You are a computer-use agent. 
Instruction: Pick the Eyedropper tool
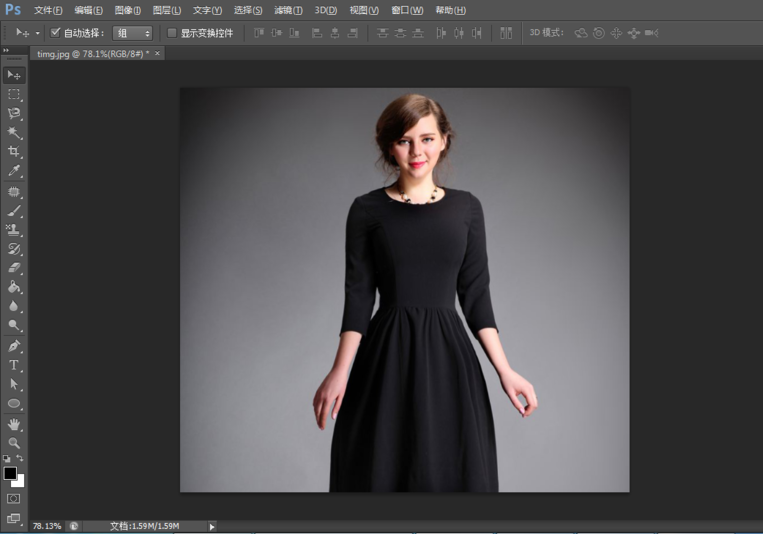click(x=14, y=172)
